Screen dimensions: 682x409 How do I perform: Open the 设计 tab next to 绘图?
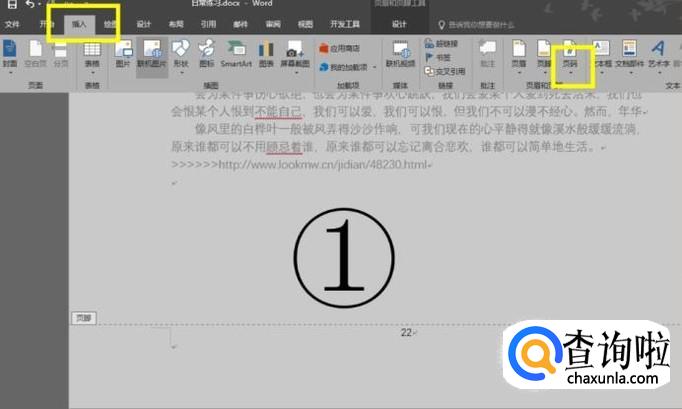(x=144, y=24)
